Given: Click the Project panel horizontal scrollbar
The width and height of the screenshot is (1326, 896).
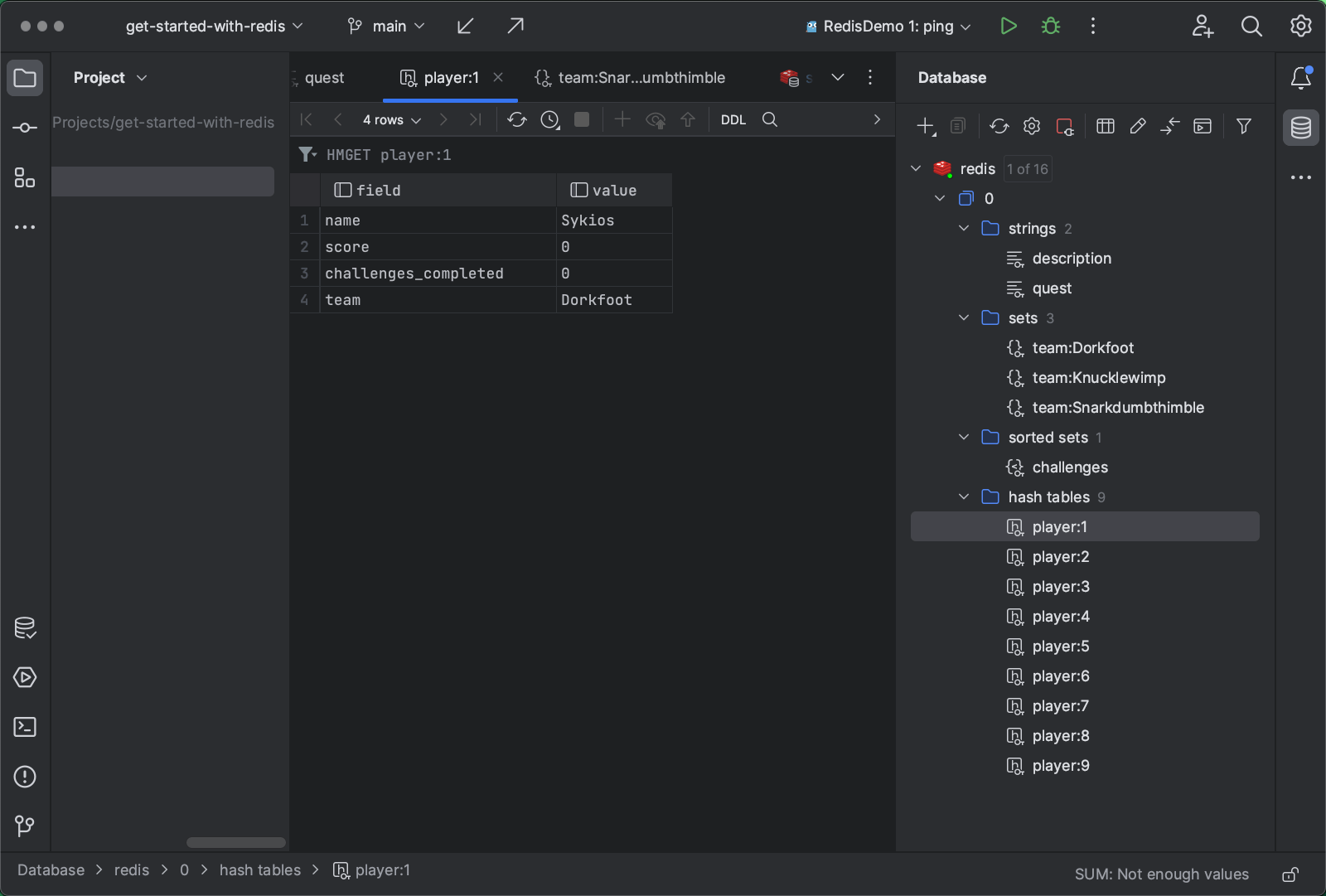Looking at the screenshot, I should point(236,843).
